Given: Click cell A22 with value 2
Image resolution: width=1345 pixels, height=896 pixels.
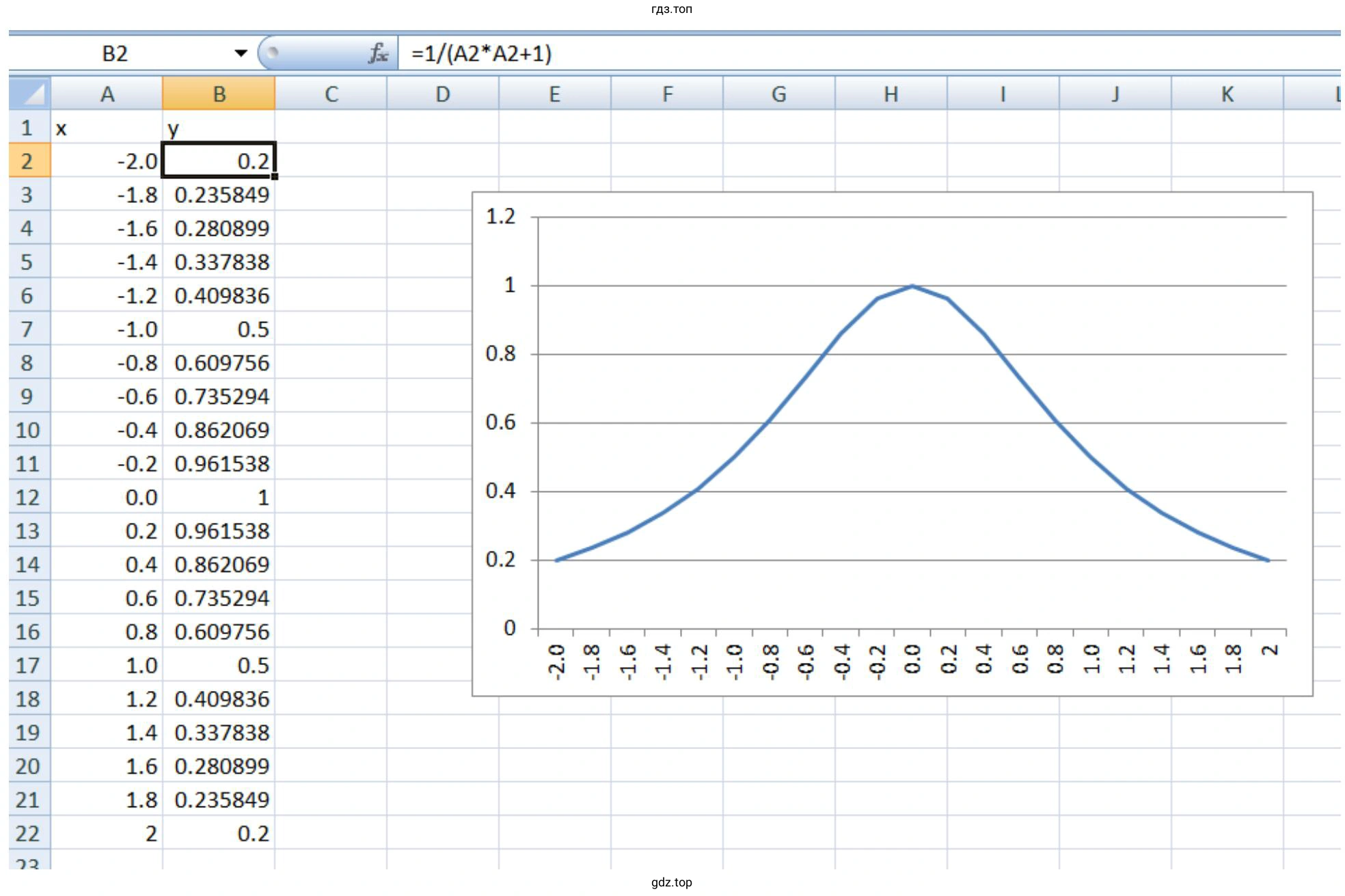Looking at the screenshot, I should tap(107, 833).
